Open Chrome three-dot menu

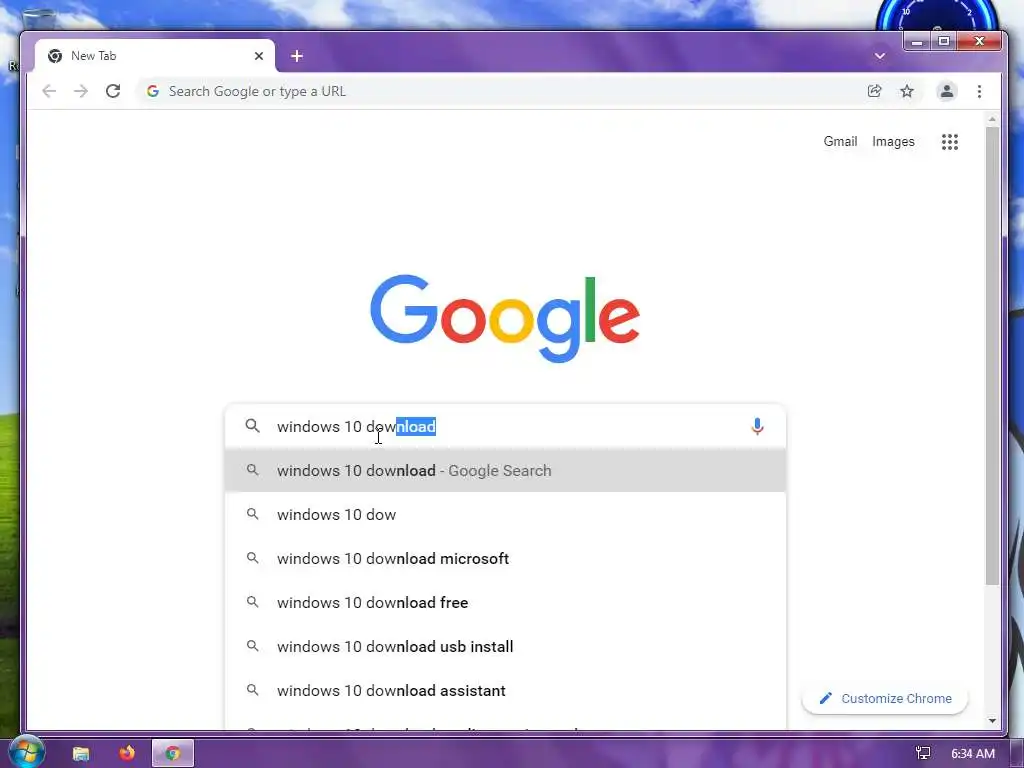(x=979, y=91)
